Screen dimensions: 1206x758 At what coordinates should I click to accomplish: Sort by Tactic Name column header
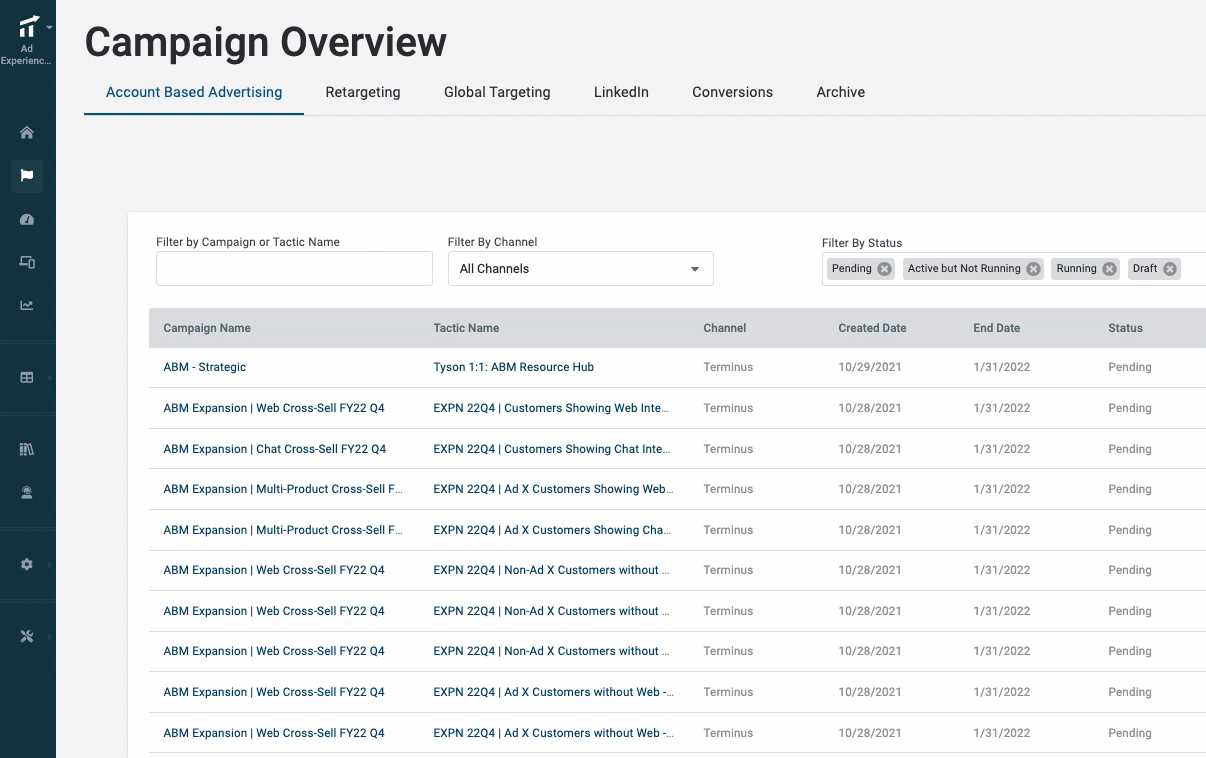coord(466,328)
